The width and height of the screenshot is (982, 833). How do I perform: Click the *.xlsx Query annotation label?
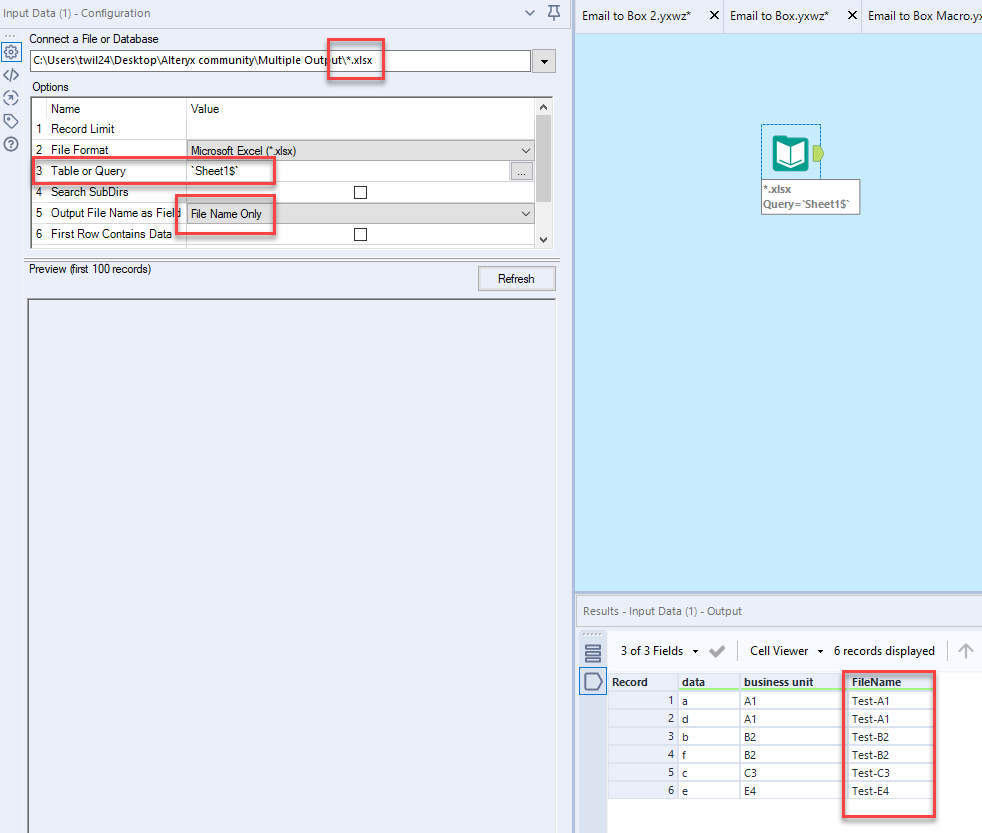coord(810,197)
